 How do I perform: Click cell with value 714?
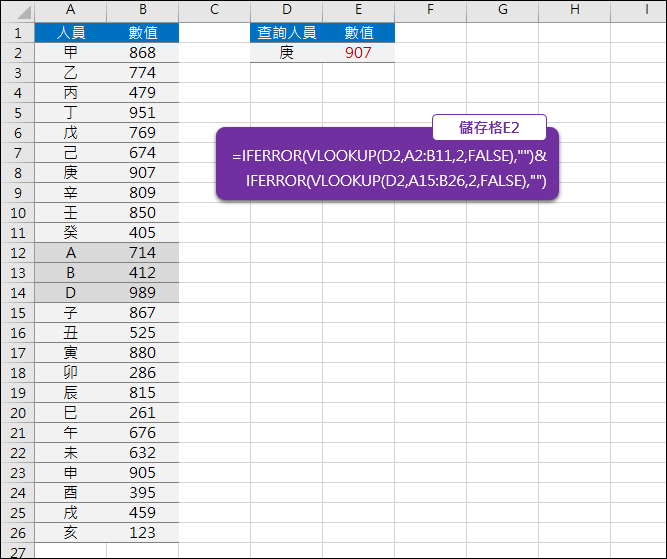pos(143,253)
